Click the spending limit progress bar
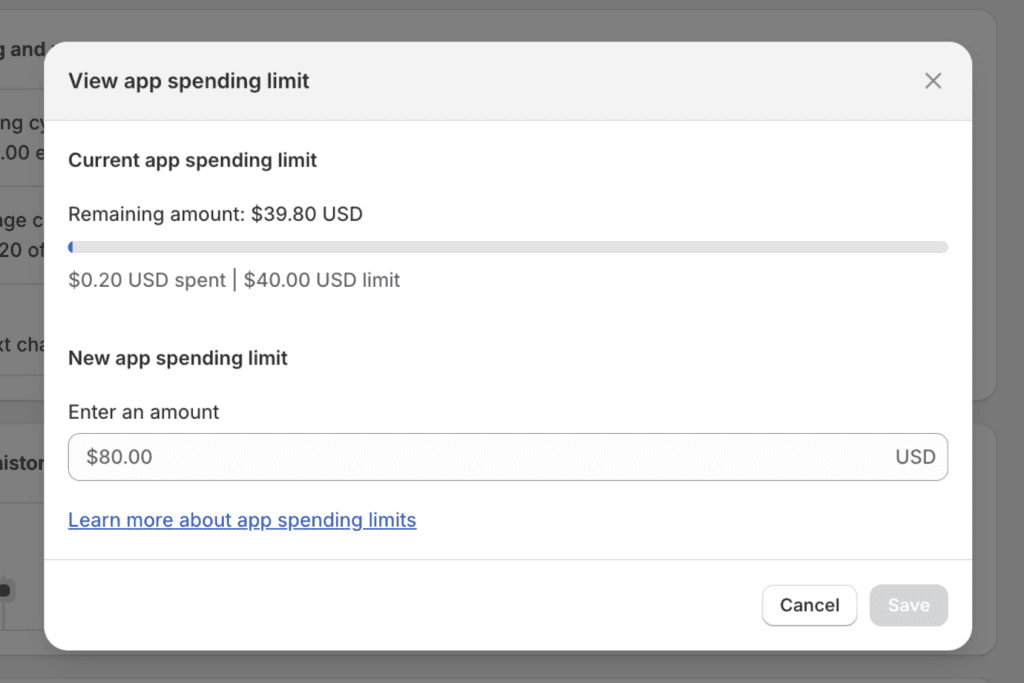The width and height of the screenshot is (1024, 683). pyautogui.click(x=508, y=247)
